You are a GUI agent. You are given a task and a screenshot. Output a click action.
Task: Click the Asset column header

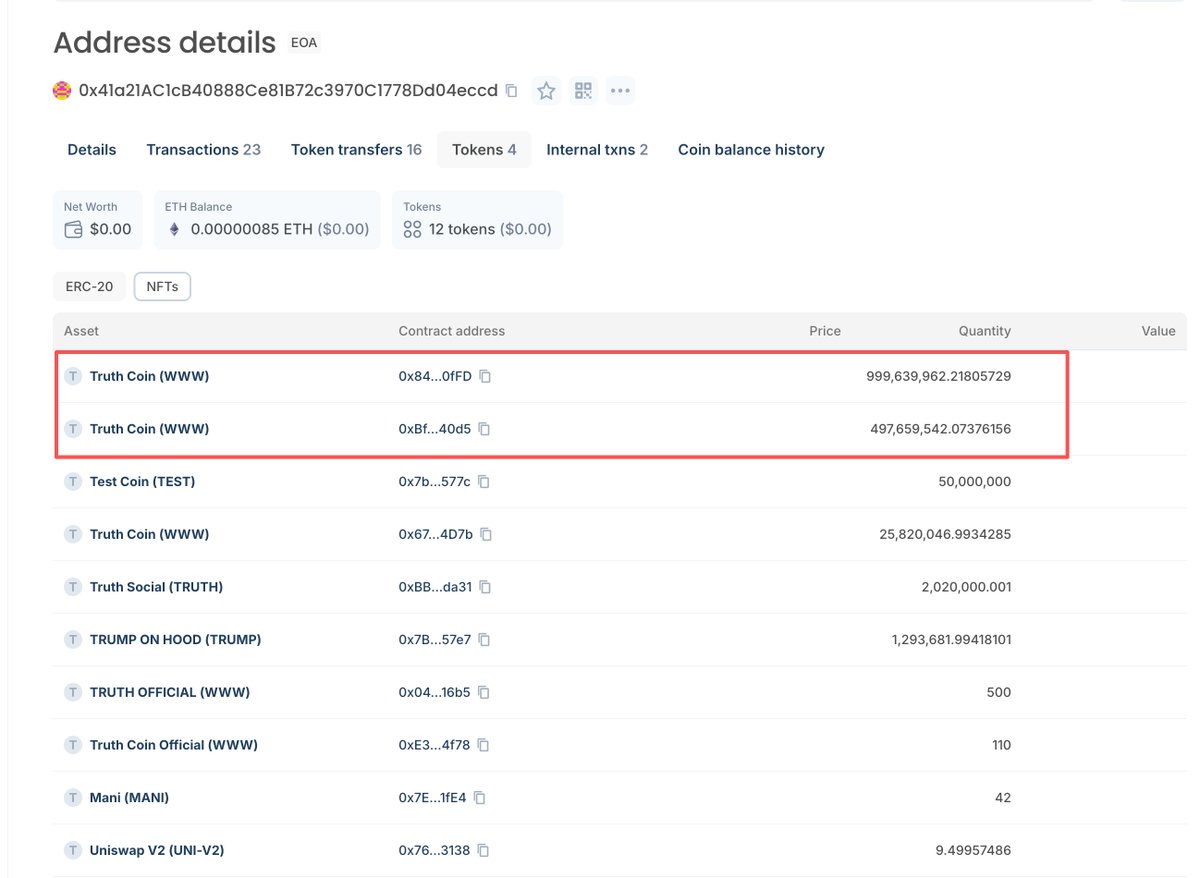pos(81,331)
